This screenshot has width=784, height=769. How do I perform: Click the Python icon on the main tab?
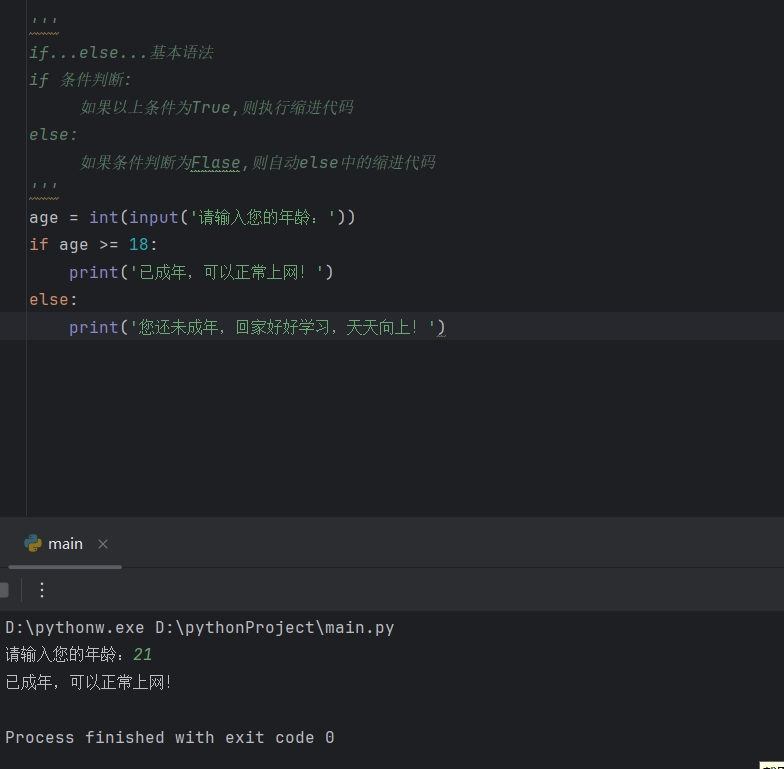point(33,544)
